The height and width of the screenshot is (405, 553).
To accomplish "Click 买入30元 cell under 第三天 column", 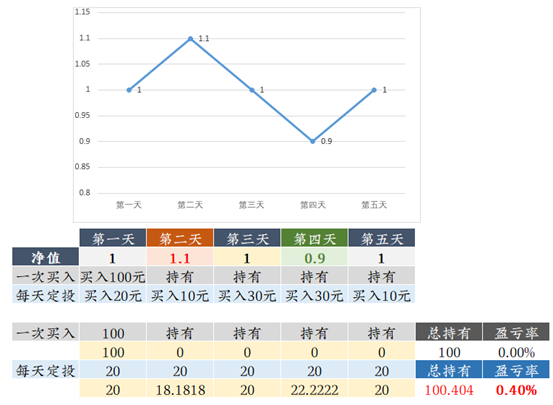I will (x=247, y=294).
